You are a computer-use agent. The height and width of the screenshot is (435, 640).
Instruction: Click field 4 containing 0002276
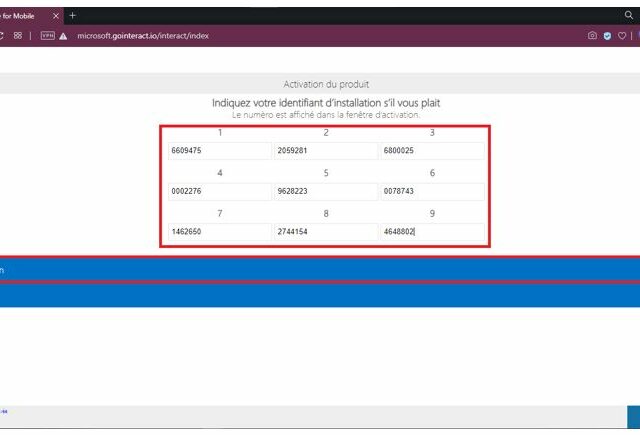pos(219,192)
